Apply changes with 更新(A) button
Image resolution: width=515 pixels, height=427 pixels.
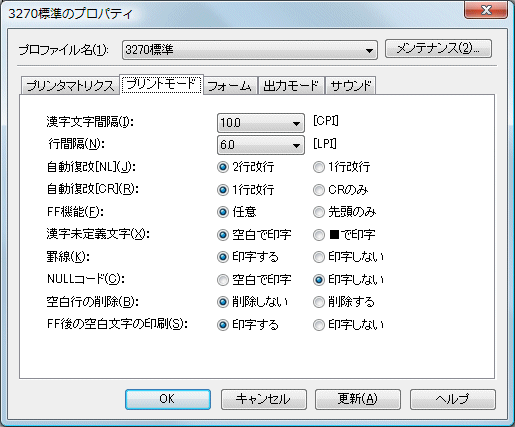coord(358,399)
